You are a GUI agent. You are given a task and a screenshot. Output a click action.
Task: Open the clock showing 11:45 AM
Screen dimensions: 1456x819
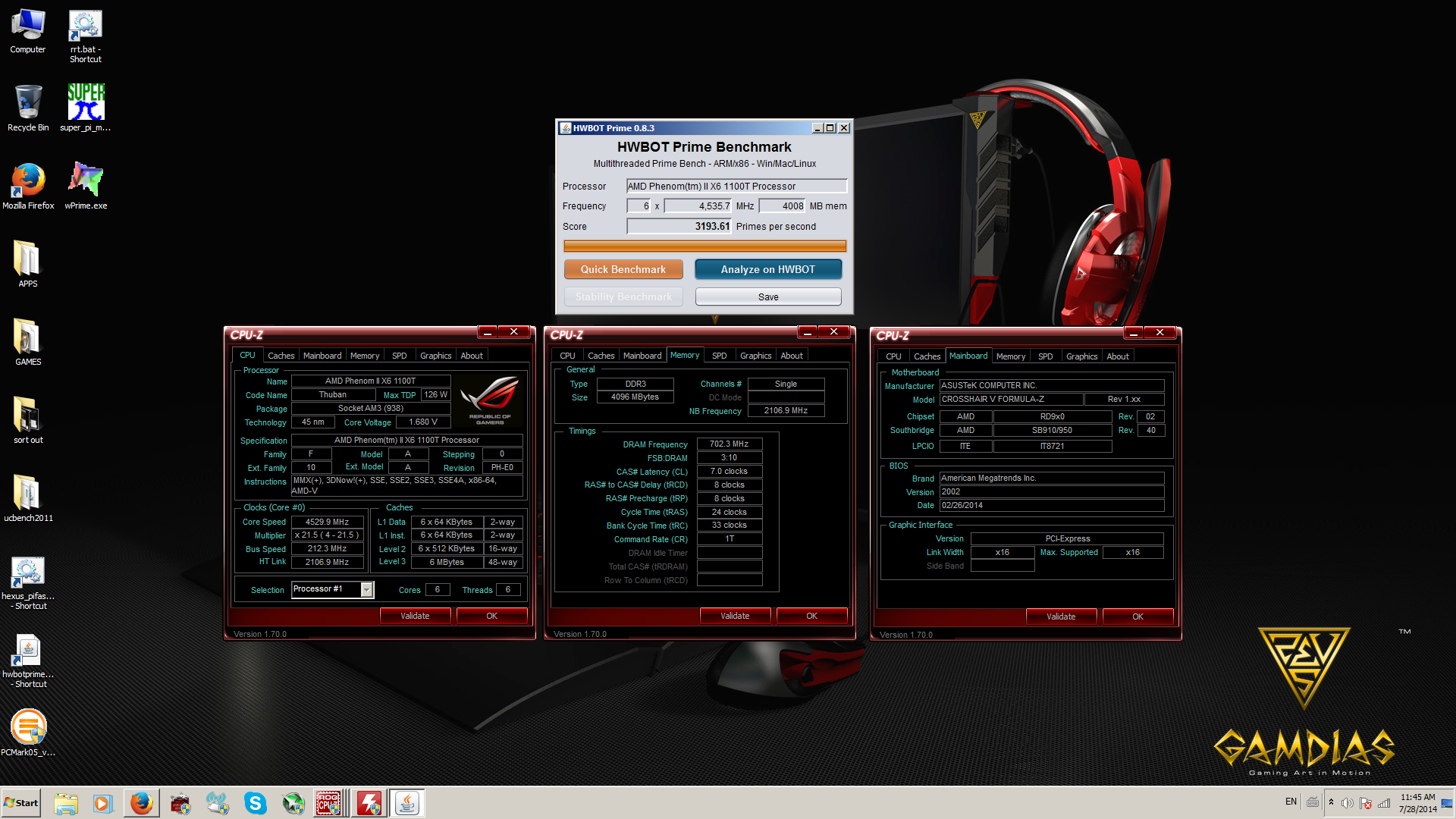[1417, 803]
